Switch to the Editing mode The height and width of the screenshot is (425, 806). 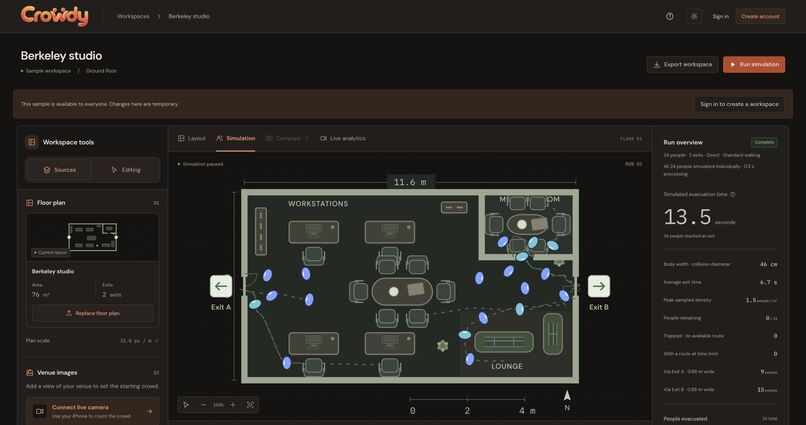point(126,170)
